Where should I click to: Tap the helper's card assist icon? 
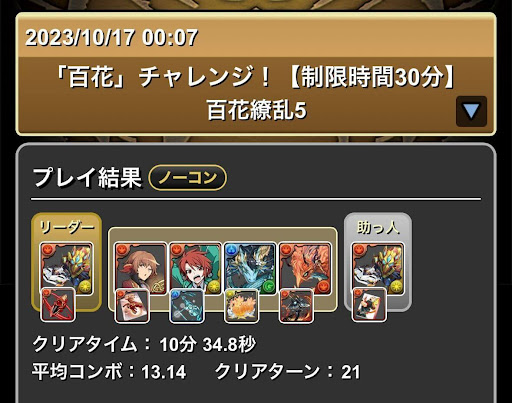click(369, 305)
